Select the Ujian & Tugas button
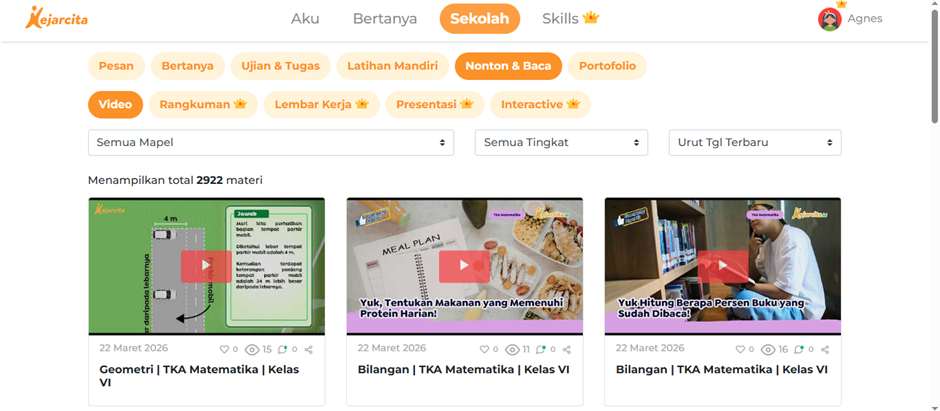Screen dimensions: 940x411 tap(281, 66)
